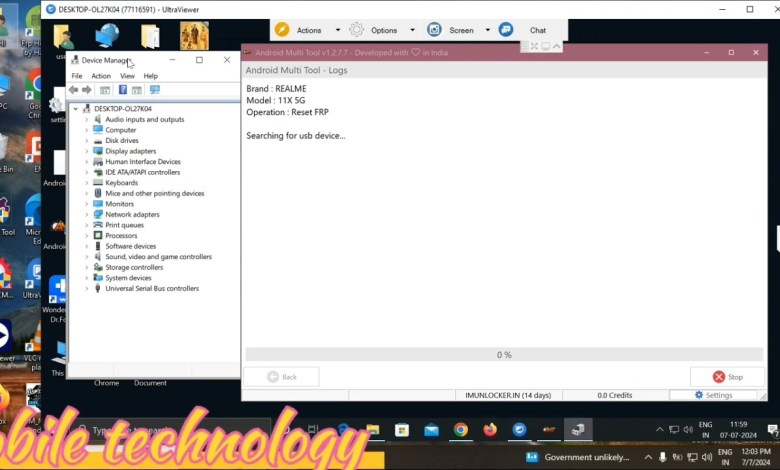Image resolution: width=780 pixels, height=470 pixels.
Task: Click microphone icon in local system tray
Action: pos(663,457)
